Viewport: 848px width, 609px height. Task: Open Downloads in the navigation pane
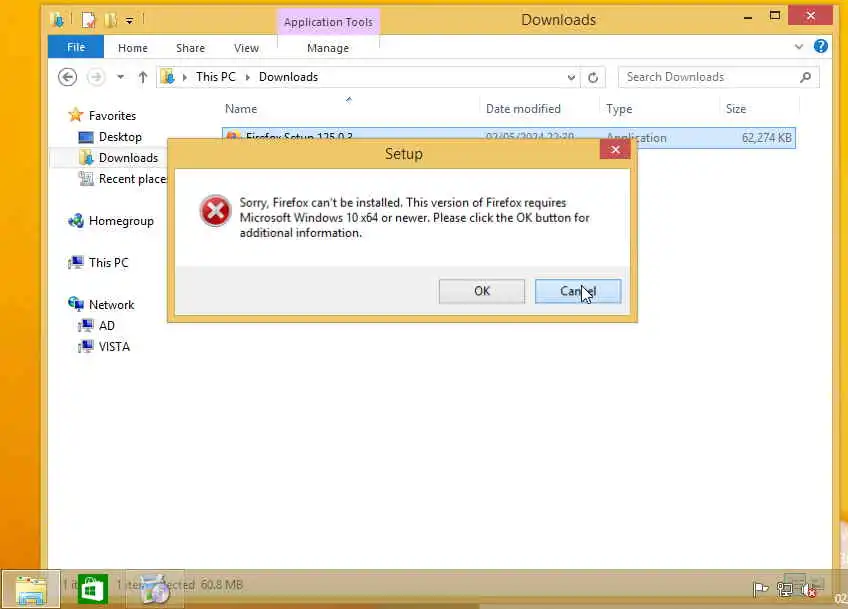point(128,158)
